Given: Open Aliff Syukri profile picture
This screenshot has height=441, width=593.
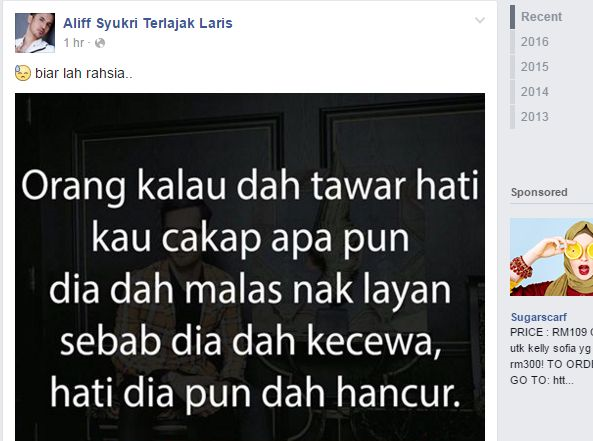Looking at the screenshot, I should pos(35,33).
